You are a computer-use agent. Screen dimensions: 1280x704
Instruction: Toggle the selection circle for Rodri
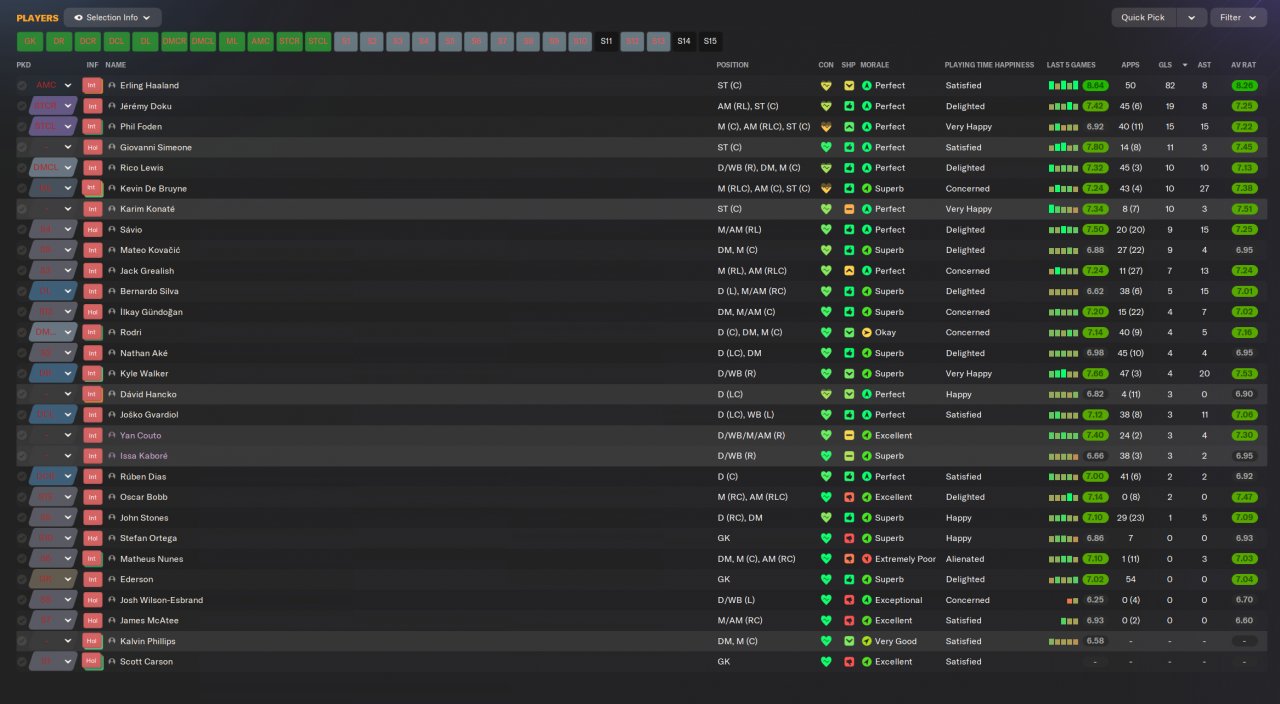pos(22,332)
